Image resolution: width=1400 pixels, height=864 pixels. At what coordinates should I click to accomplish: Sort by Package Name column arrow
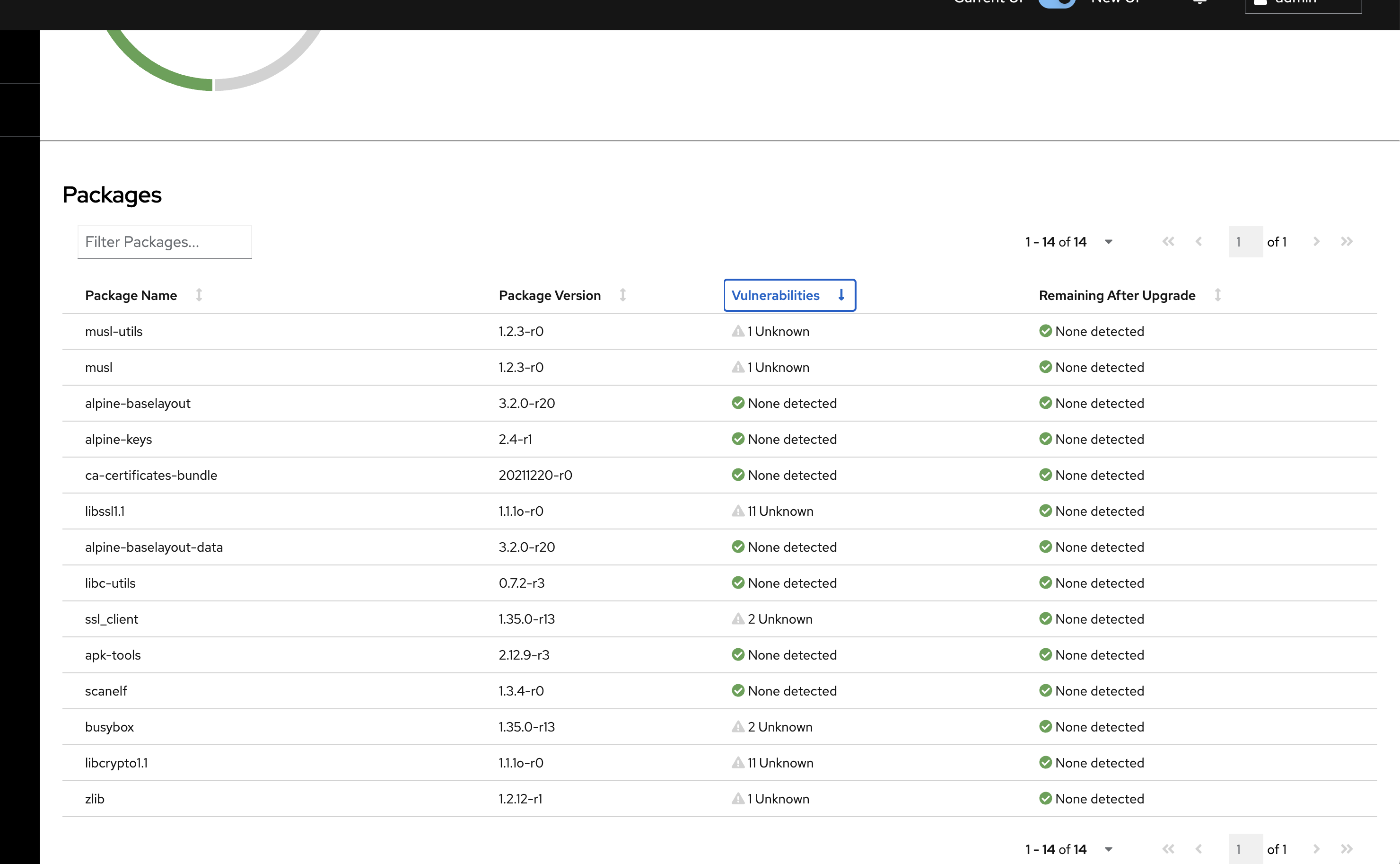point(199,295)
